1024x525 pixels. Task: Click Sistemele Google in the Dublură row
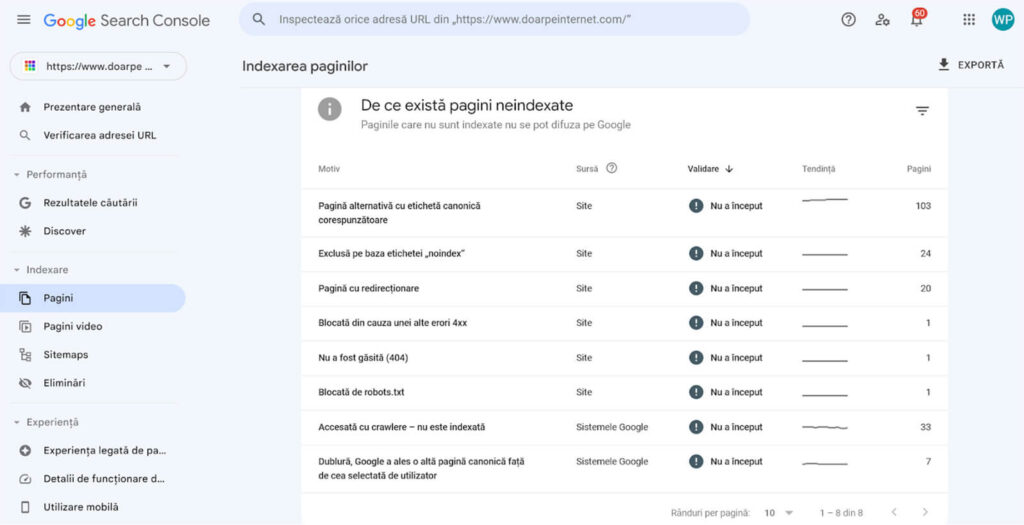click(612, 462)
